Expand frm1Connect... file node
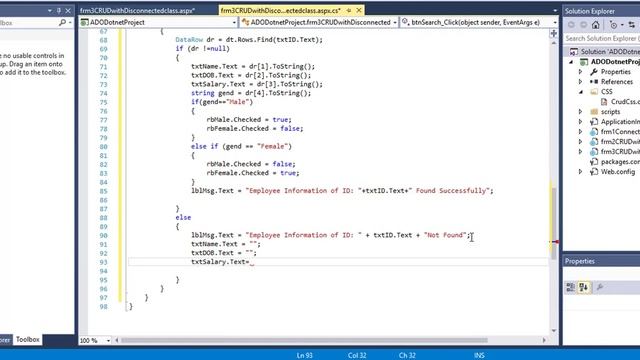 580,131
